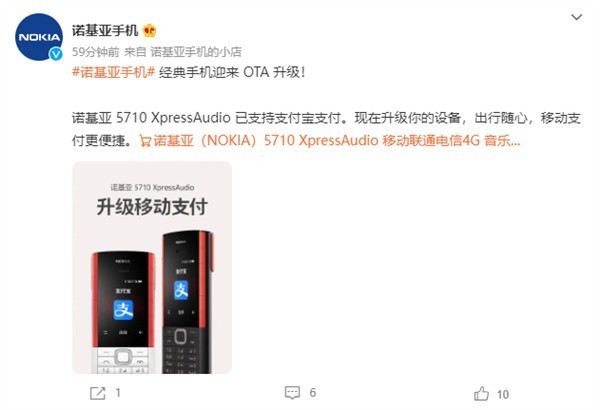Click the blue verified badge on avatar
This screenshot has width=600, height=410.
pos(55,54)
